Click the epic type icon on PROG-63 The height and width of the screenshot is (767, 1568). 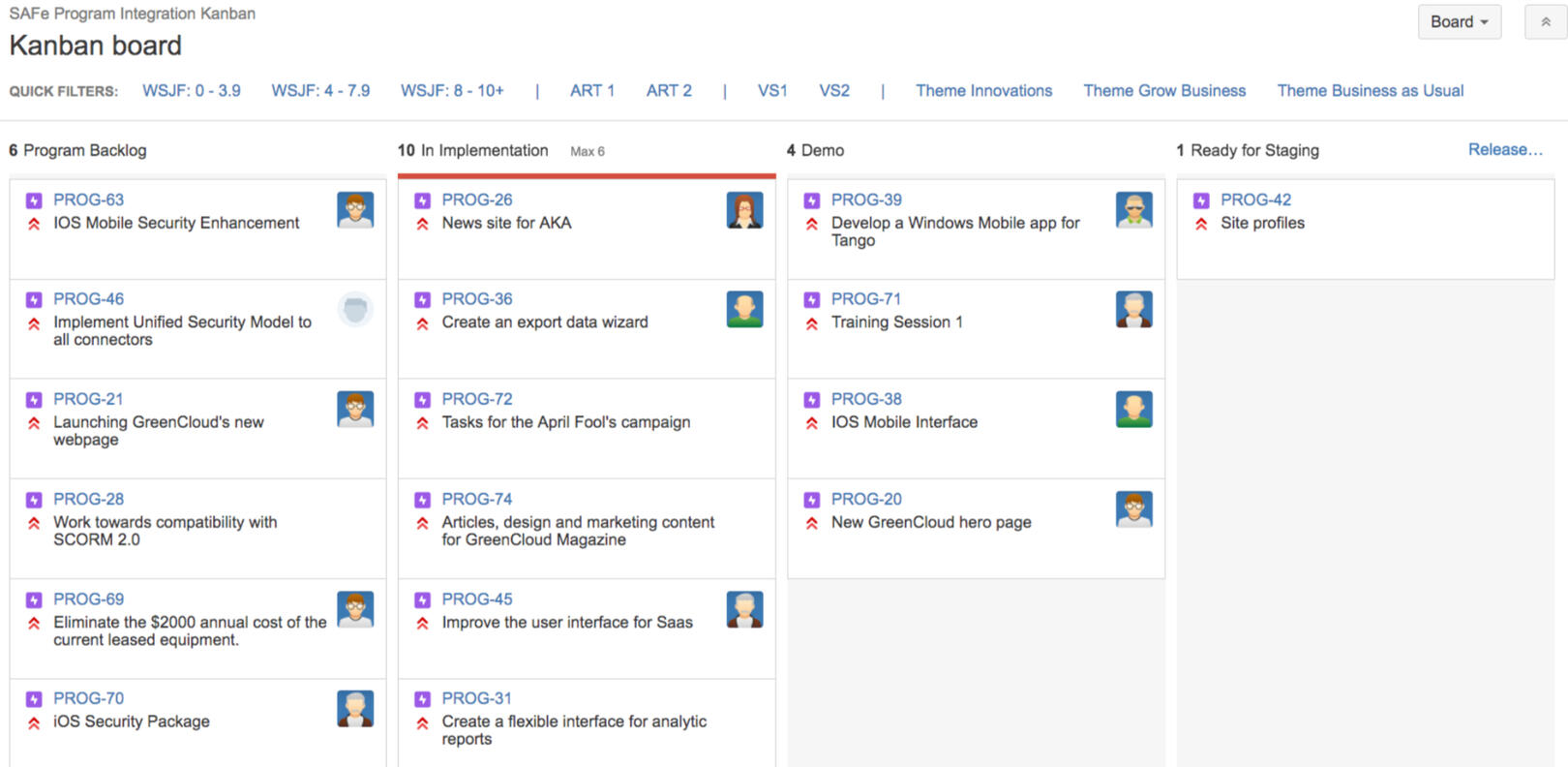click(x=34, y=200)
